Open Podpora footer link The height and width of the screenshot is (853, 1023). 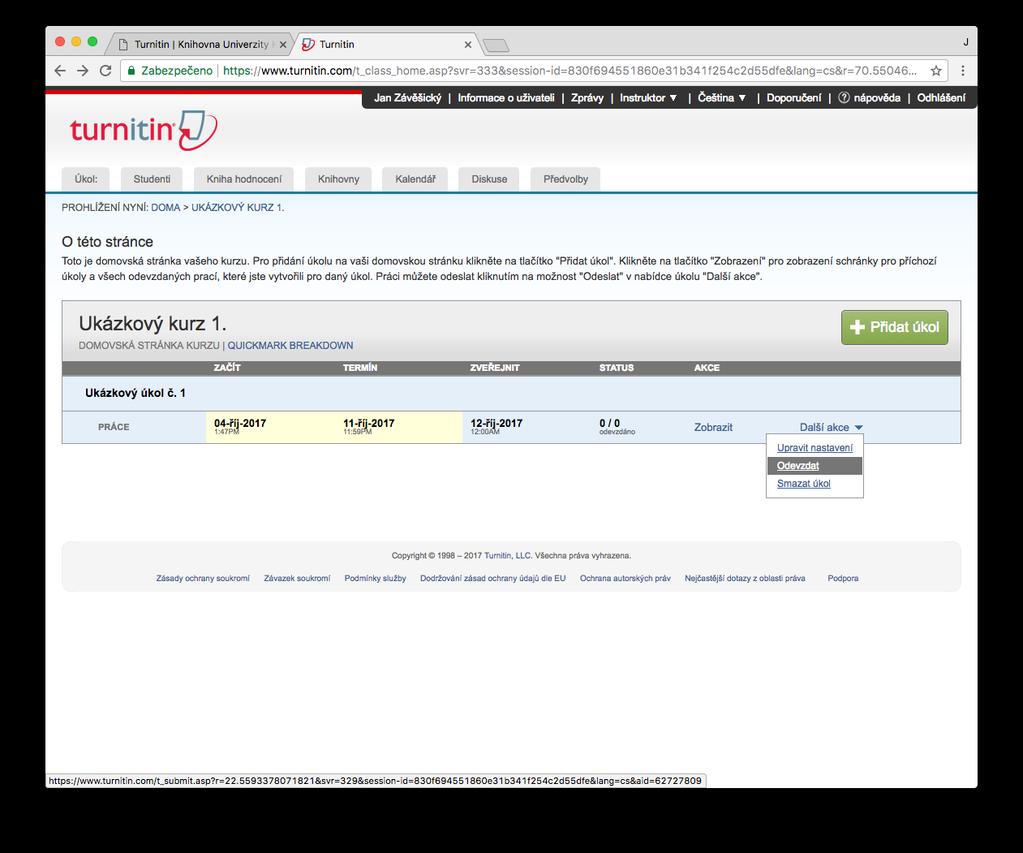(843, 578)
